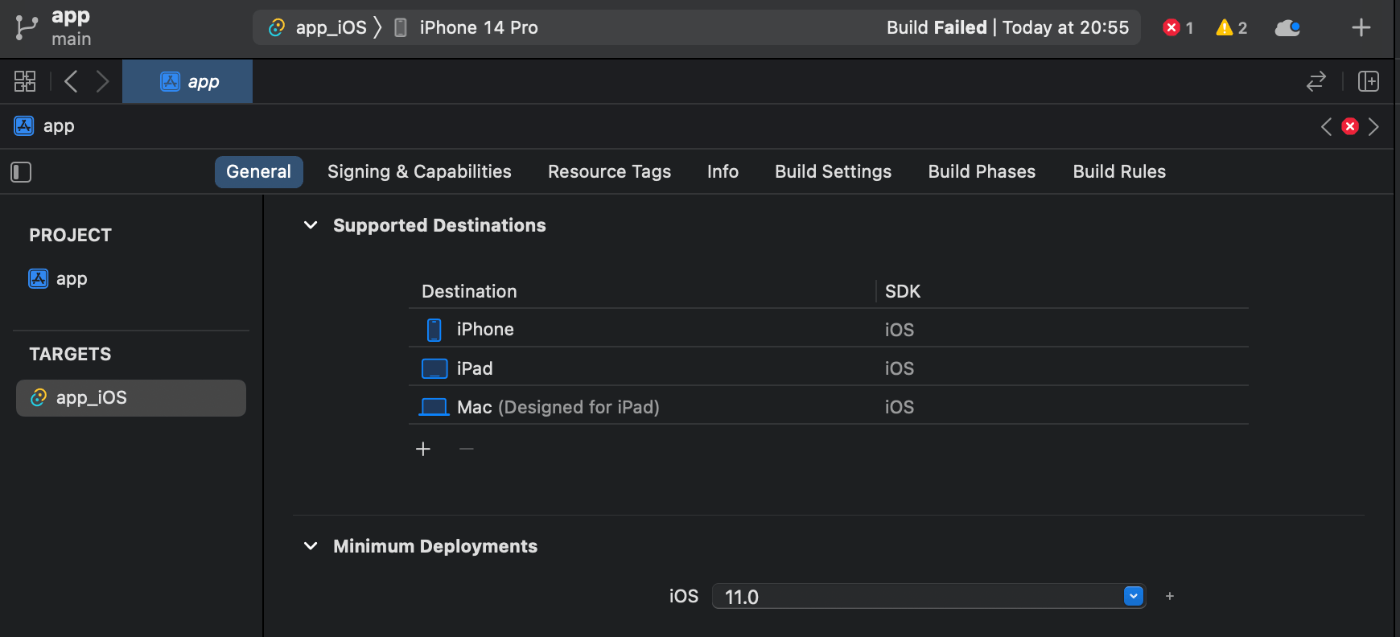This screenshot has height=637, width=1400.
Task: Select the iPhone destination row
Action: coord(828,330)
